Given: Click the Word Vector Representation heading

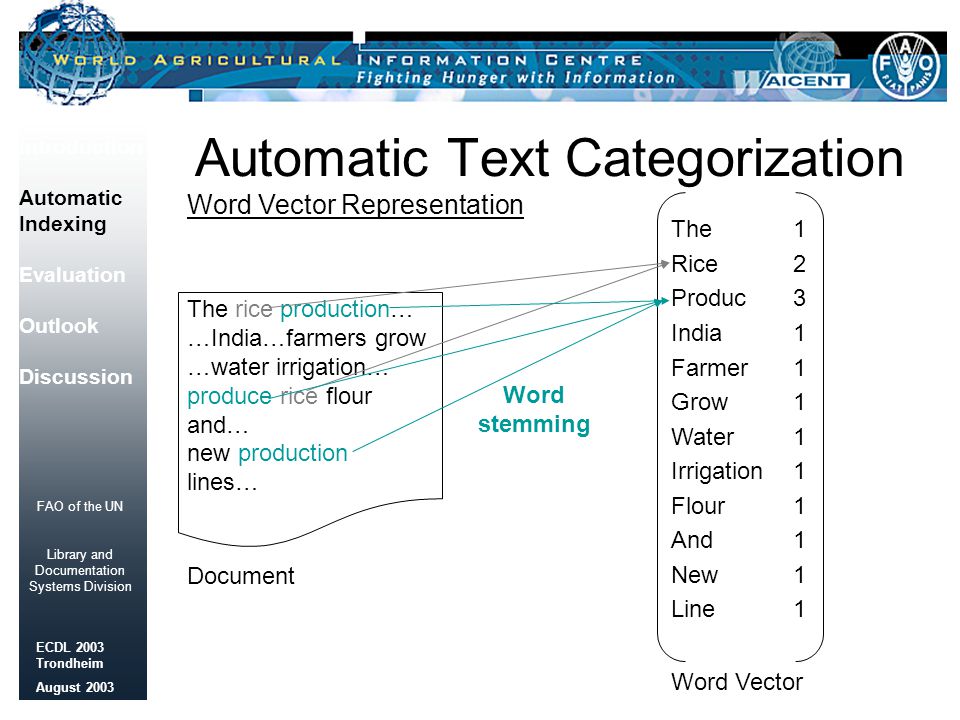Looking at the screenshot, I should 355,204.
